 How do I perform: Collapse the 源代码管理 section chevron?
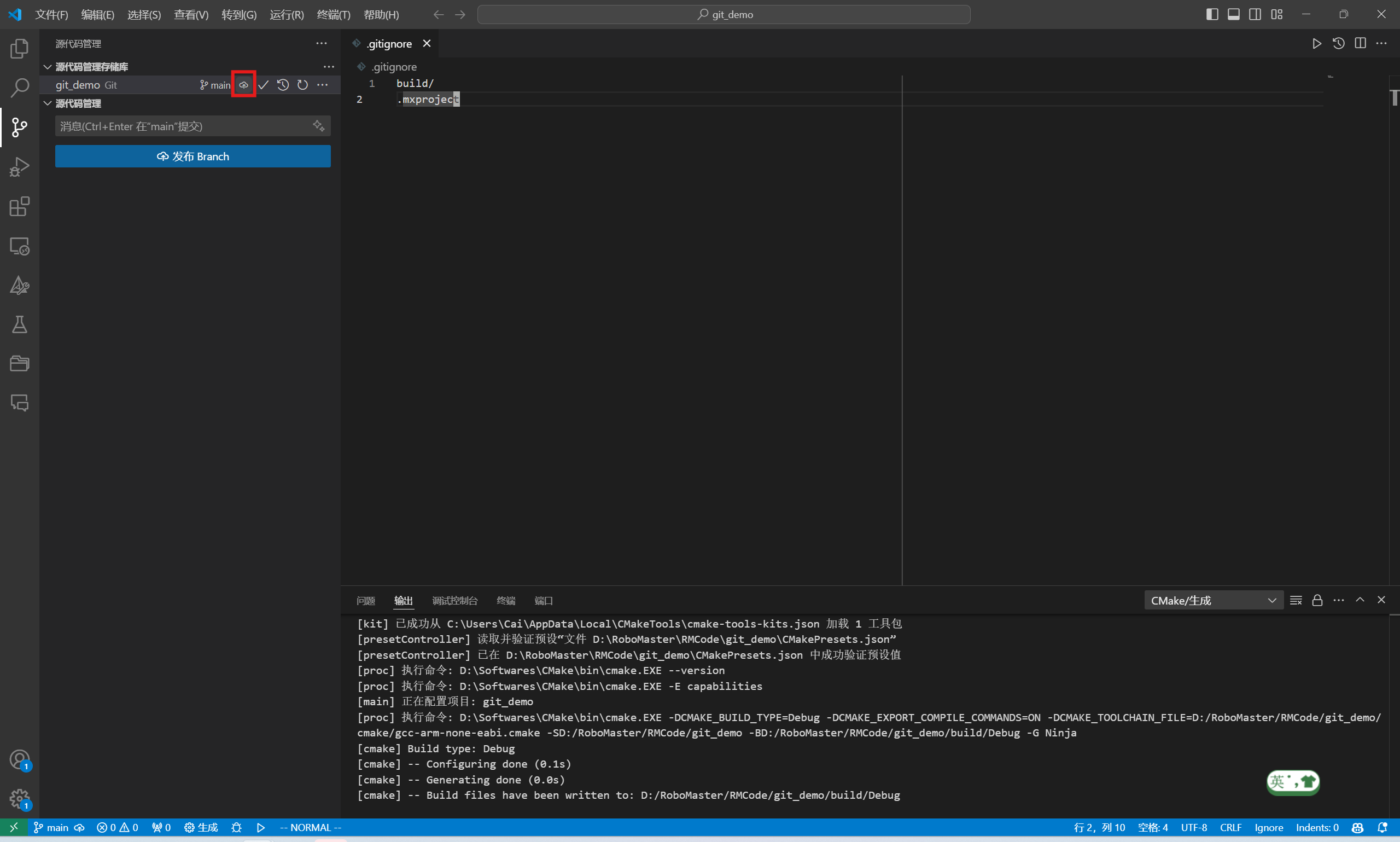pos(48,103)
